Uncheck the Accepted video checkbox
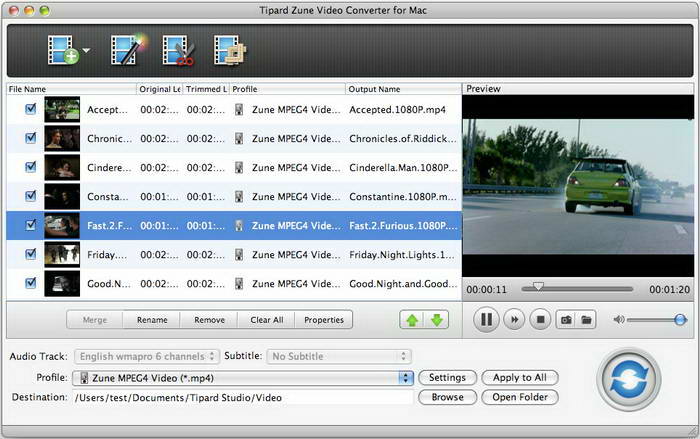700x439 pixels. point(30,109)
